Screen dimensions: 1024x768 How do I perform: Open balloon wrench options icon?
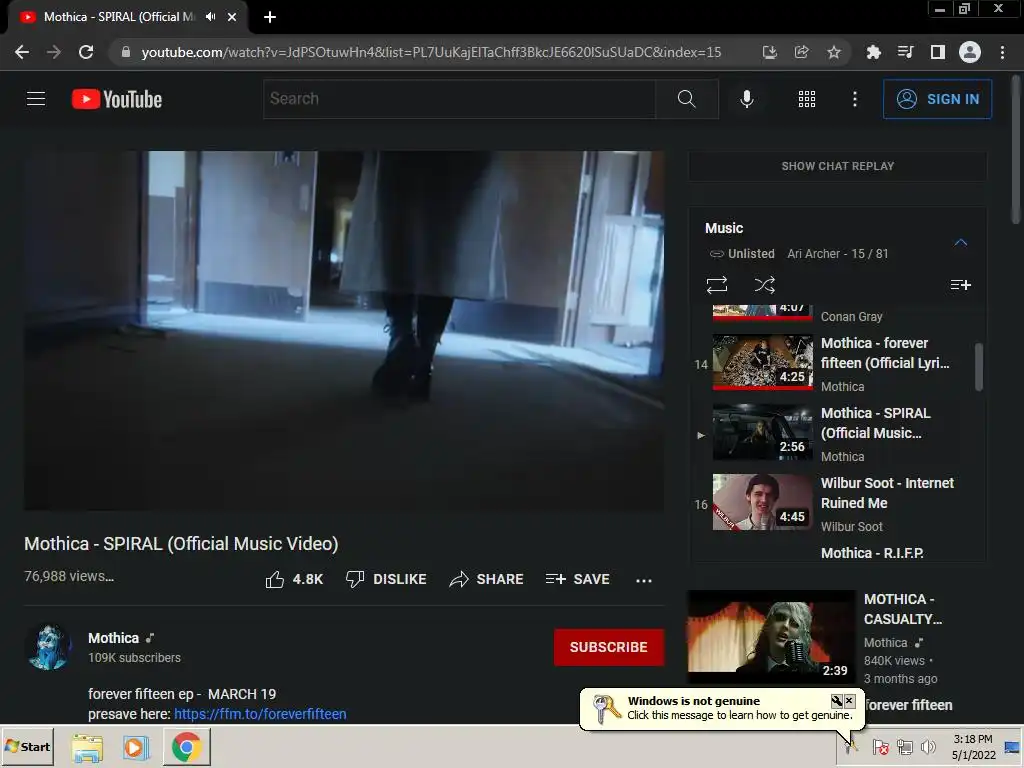(x=836, y=701)
